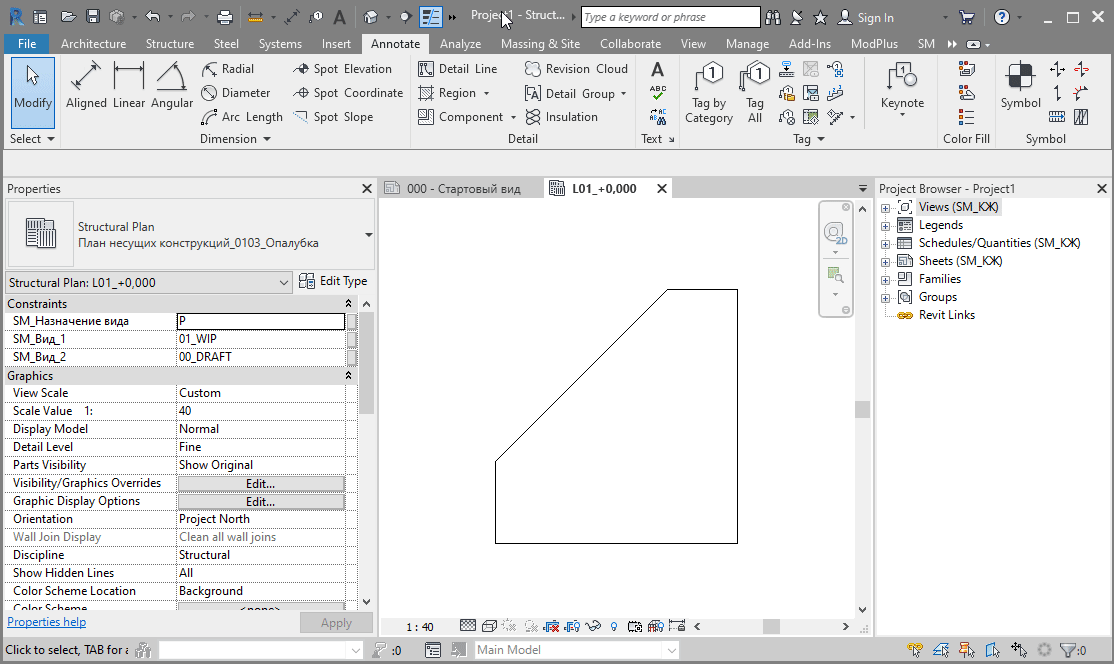Toggle Crop View in view control bar

pos(551,626)
